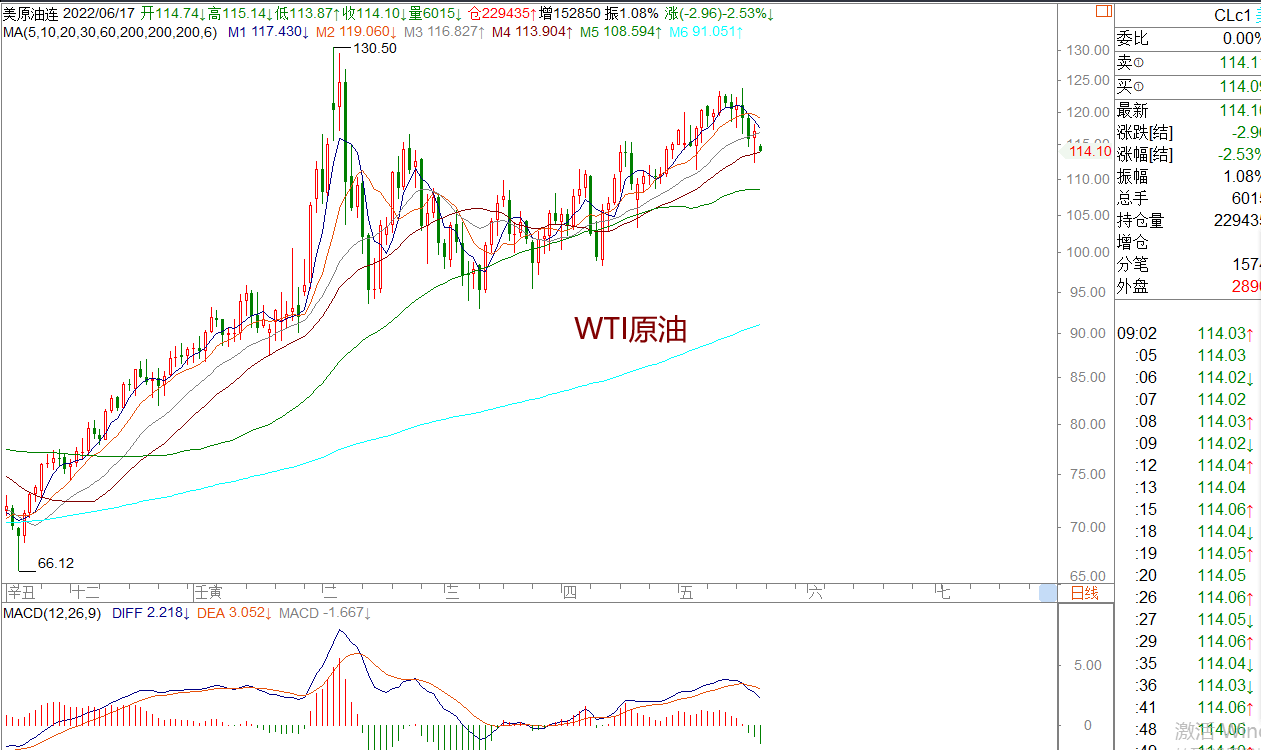The height and width of the screenshot is (750, 1261).
Task: Click the 六 month marker on timeline
Action: (x=815, y=592)
